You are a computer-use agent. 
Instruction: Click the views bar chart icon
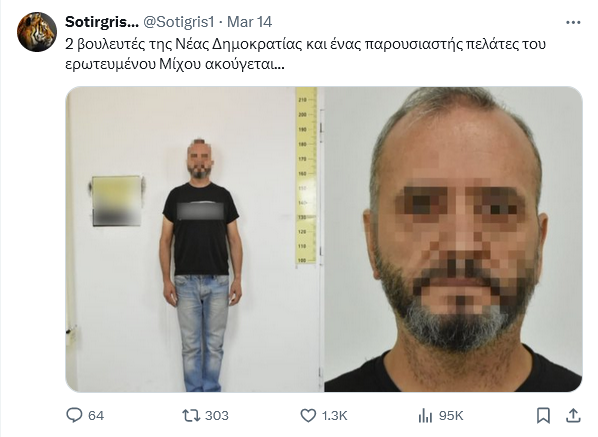tap(425, 415)
